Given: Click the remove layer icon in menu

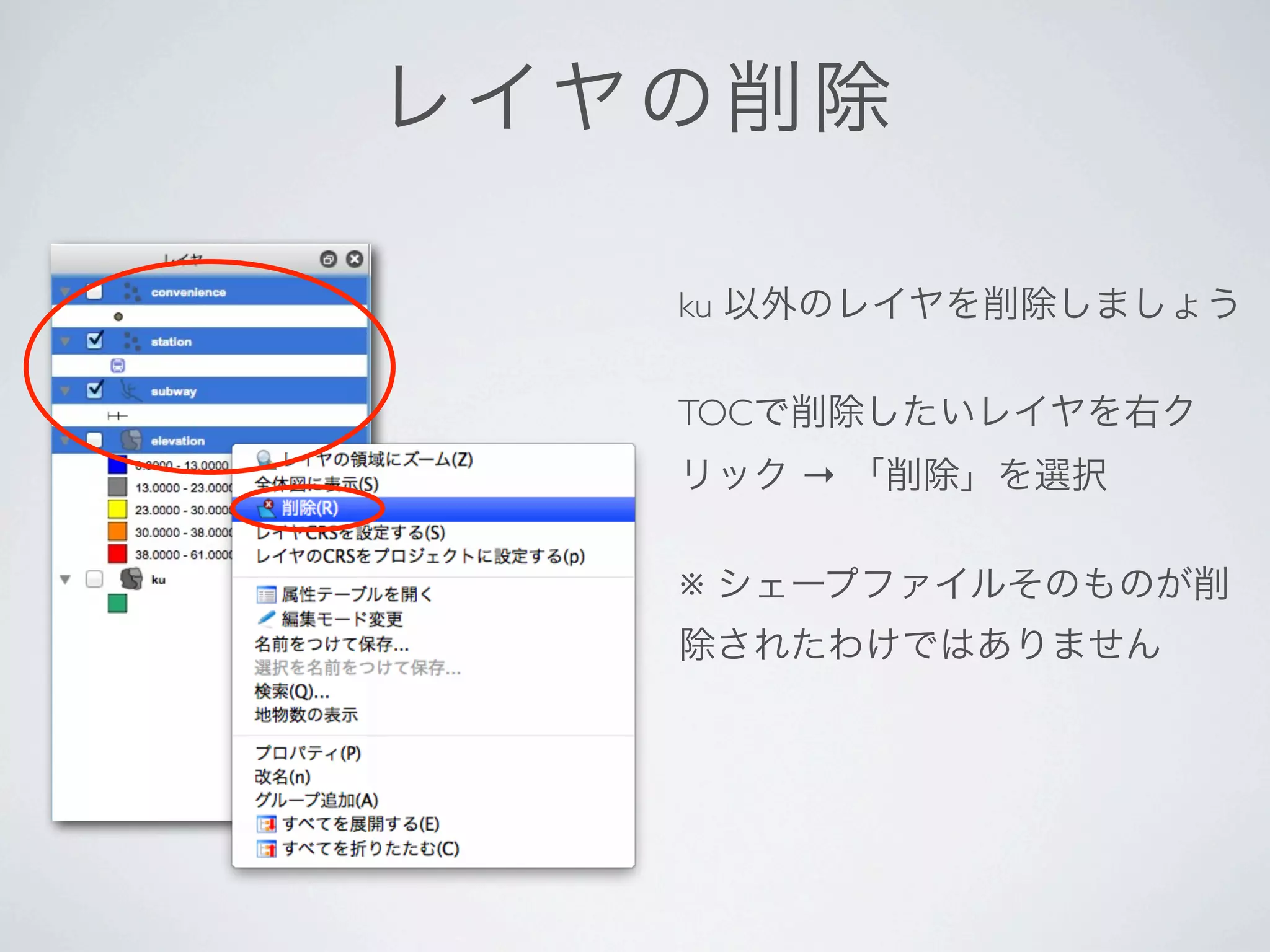Looking at the screenshot, I should point(267,508).
